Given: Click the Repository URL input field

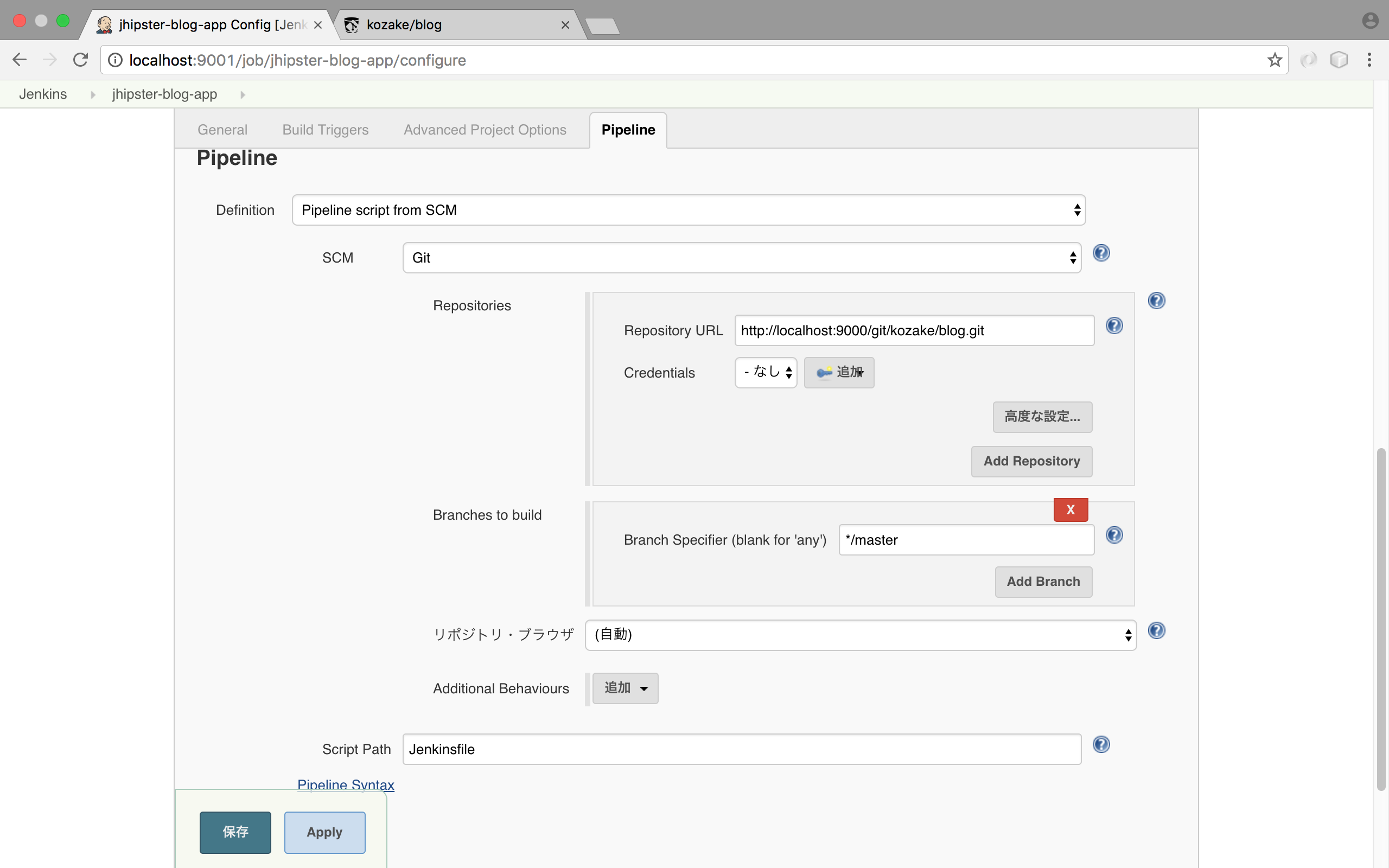Looking at the screenshot, I should (914, 331).
